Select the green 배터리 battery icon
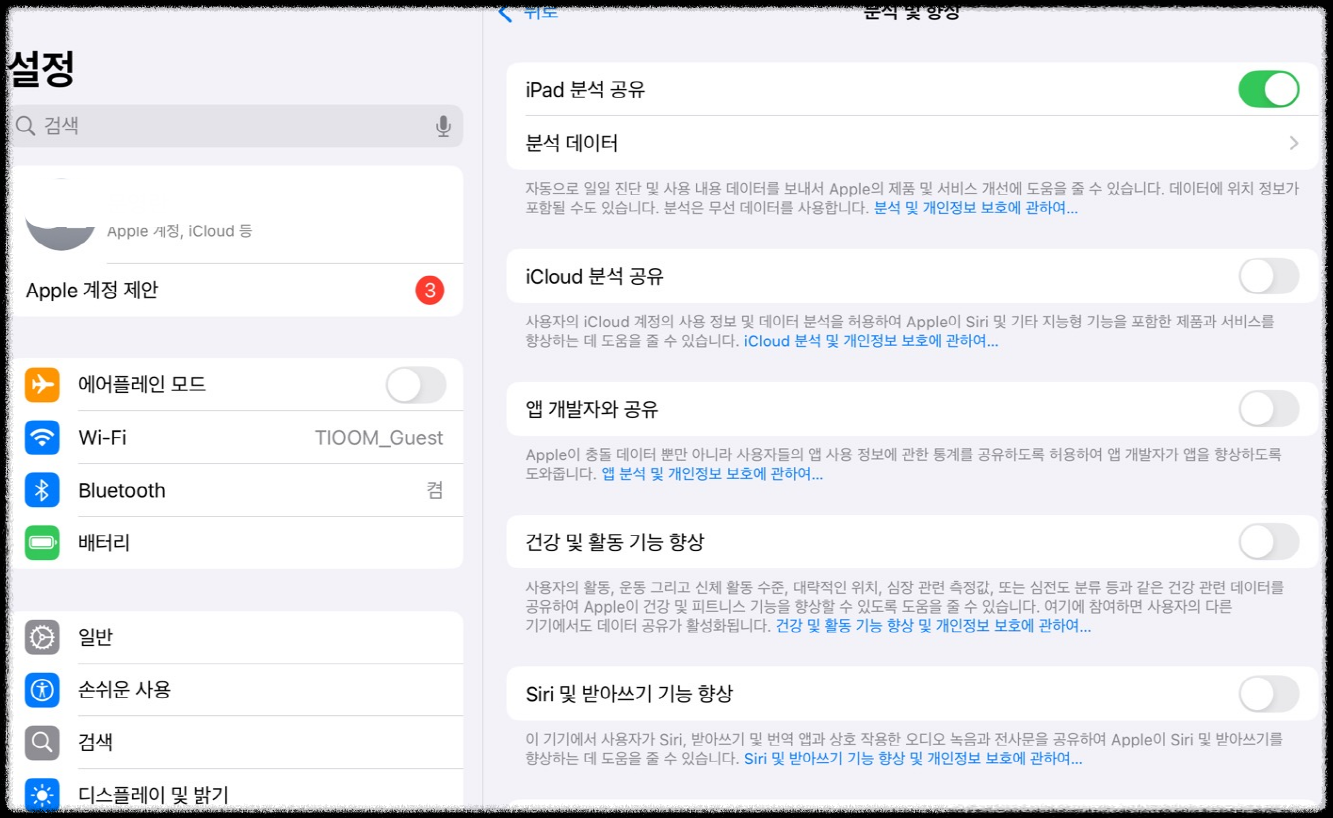Image resolution: width=1333 pixels, height=818 pixels. (41, 542)
